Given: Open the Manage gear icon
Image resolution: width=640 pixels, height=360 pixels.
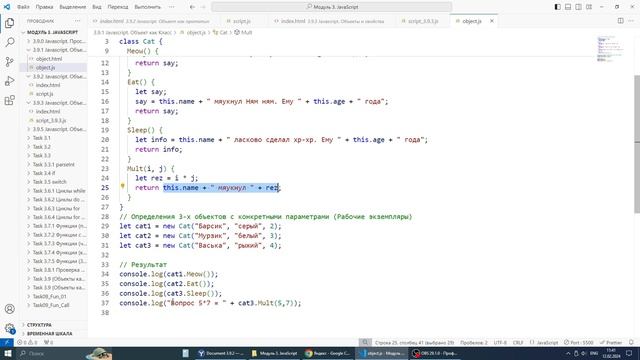Looking at the screenshot, I should [9, 328].
